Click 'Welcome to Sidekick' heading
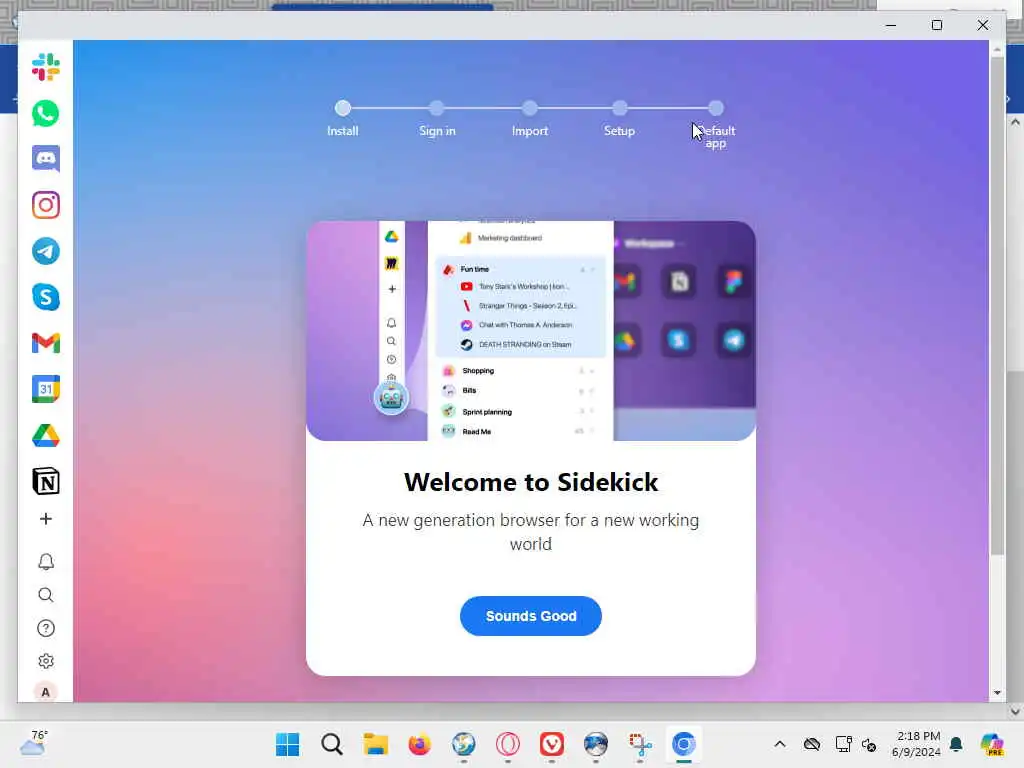This screenshot has height=768, width=1024. [531, 482]
